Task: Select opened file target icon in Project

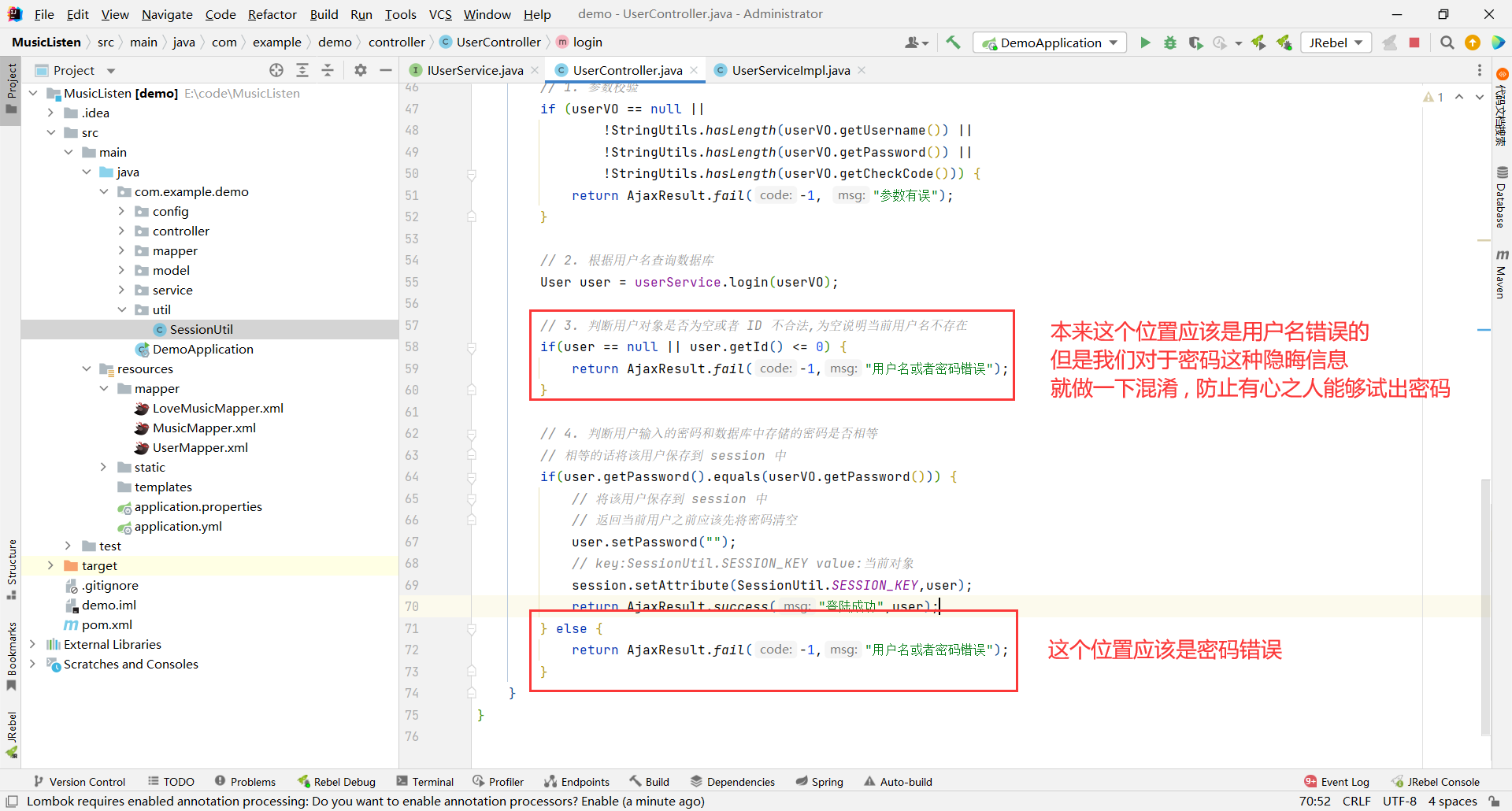Action: pyautogui.click(x=276, y=70)
